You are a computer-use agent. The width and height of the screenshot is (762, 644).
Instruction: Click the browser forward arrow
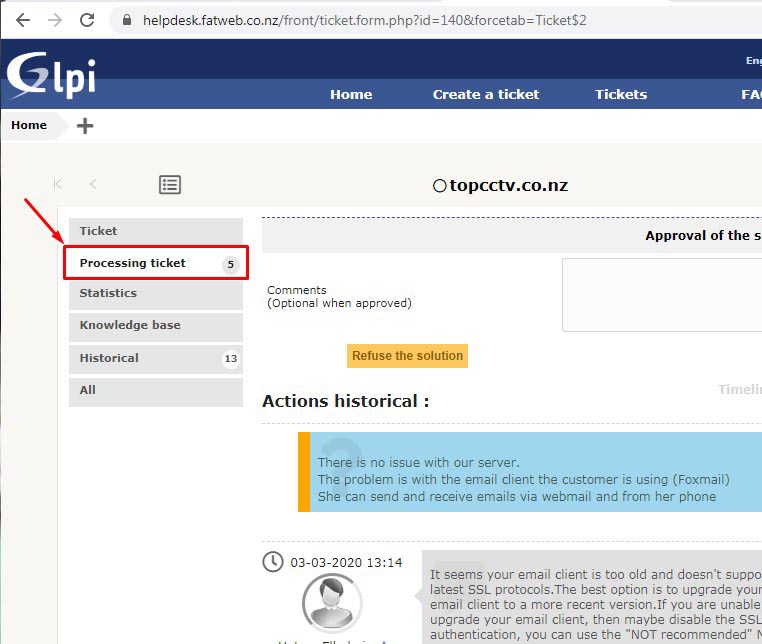[55, 20]
